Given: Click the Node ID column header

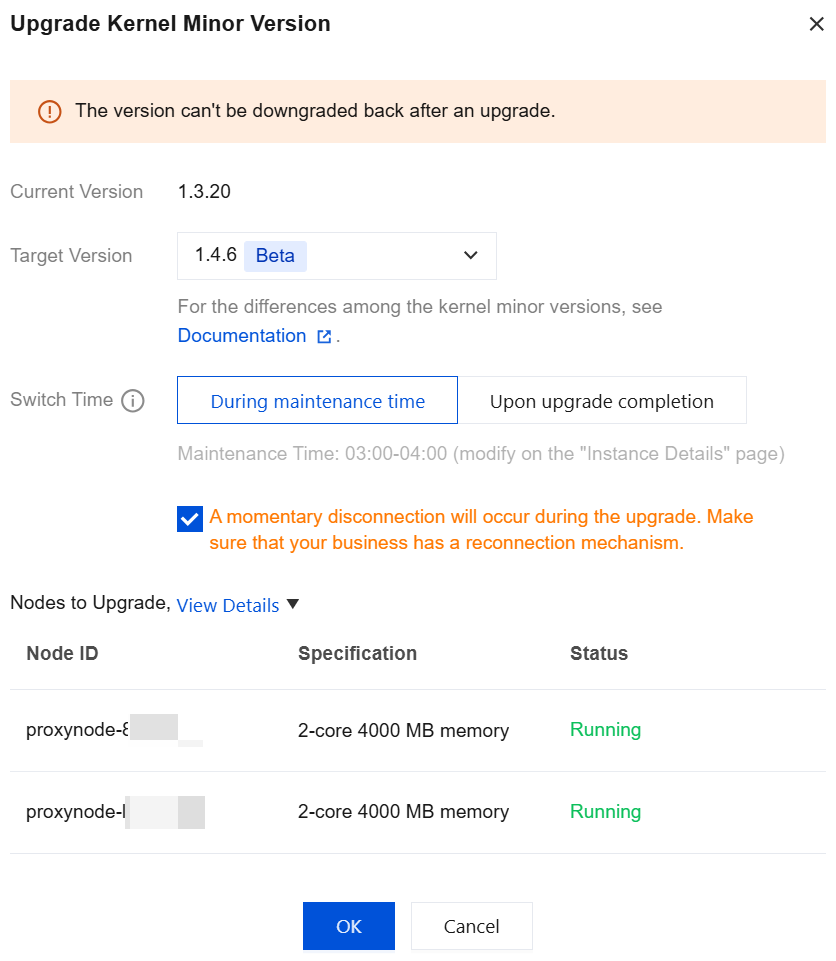Looking at the screenshot, I should pos(63,653).
